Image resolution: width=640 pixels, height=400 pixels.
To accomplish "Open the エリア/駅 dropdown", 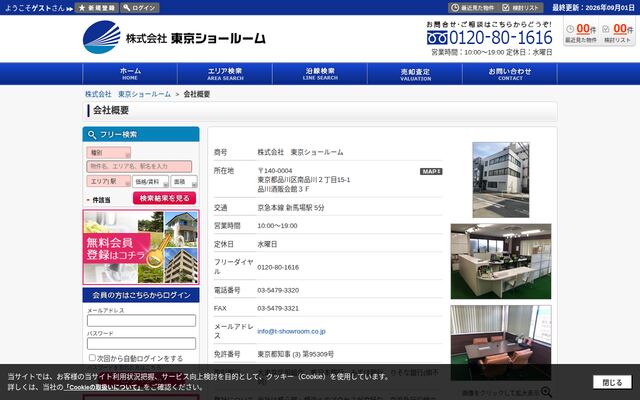I will click(109, 181).
